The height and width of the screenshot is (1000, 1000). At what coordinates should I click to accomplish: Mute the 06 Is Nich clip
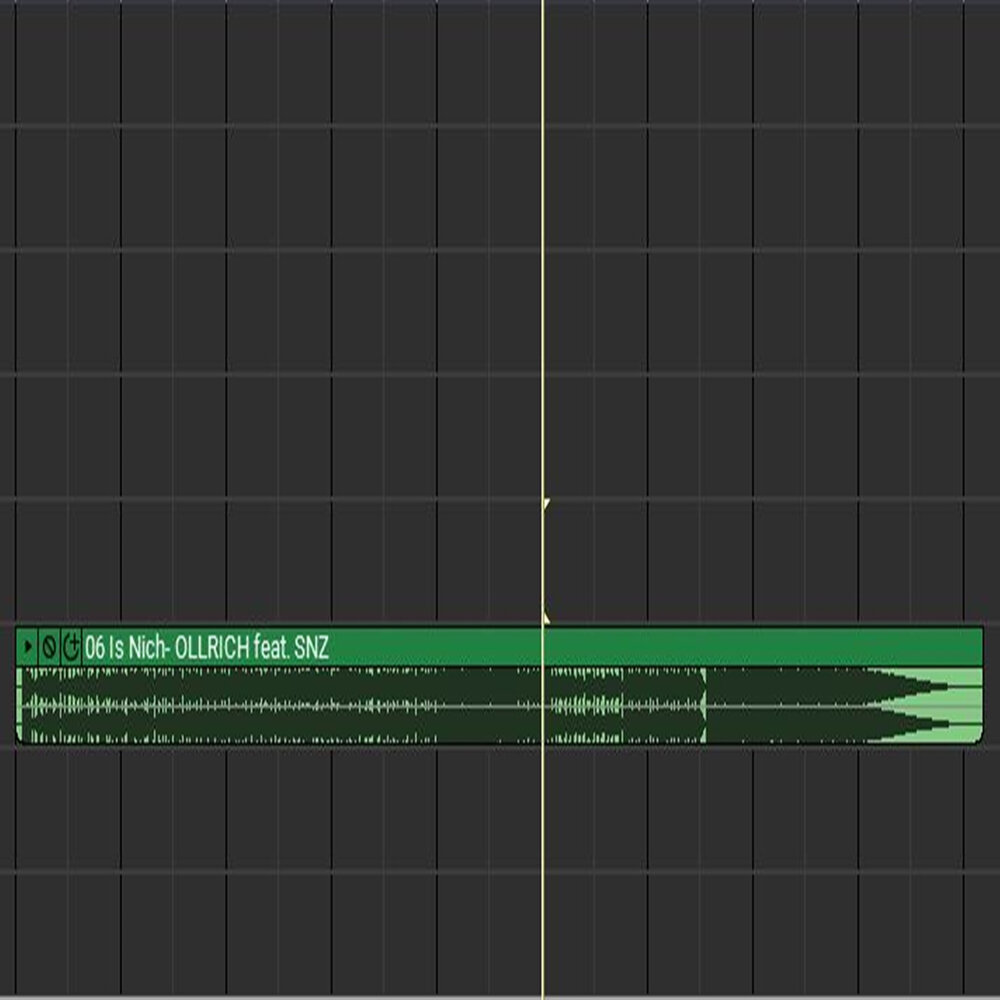point(49,648)
